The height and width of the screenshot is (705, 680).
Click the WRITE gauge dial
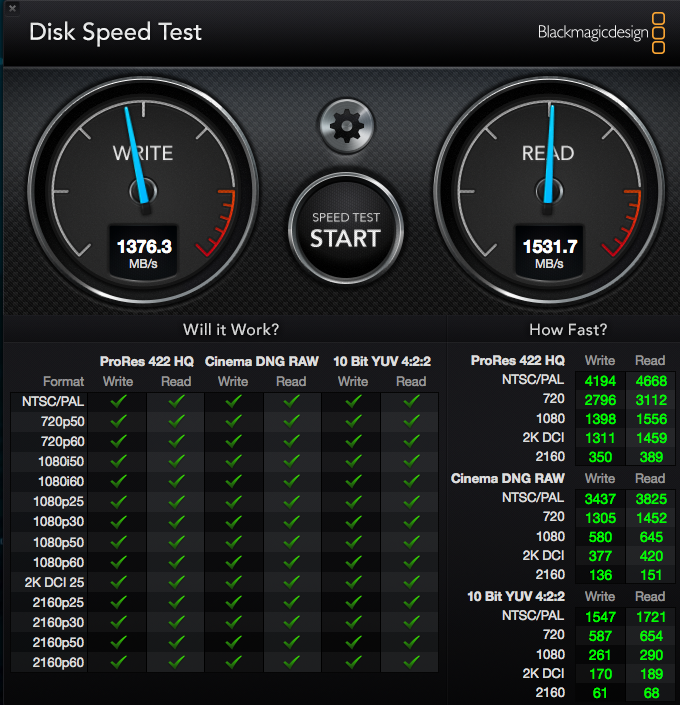tap(143, 191)
